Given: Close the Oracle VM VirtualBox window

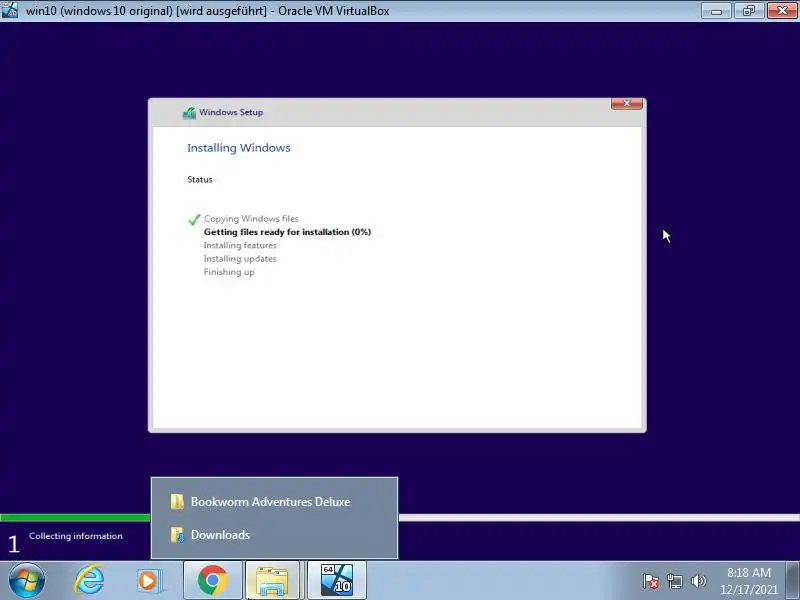Looking at the screenshot, I should click(782, 11).
